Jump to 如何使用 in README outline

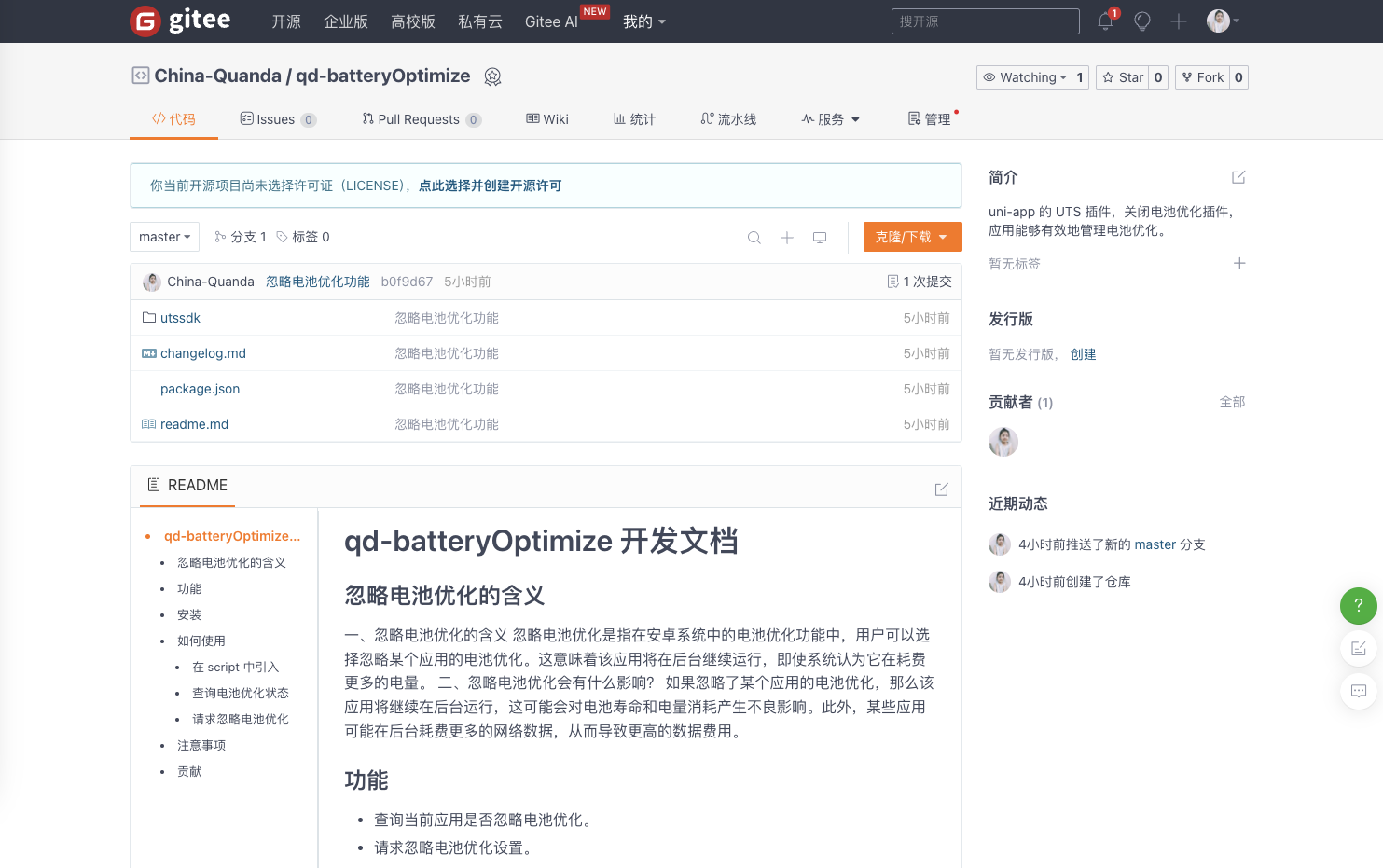pyautogui.click(x=201, y=641)
